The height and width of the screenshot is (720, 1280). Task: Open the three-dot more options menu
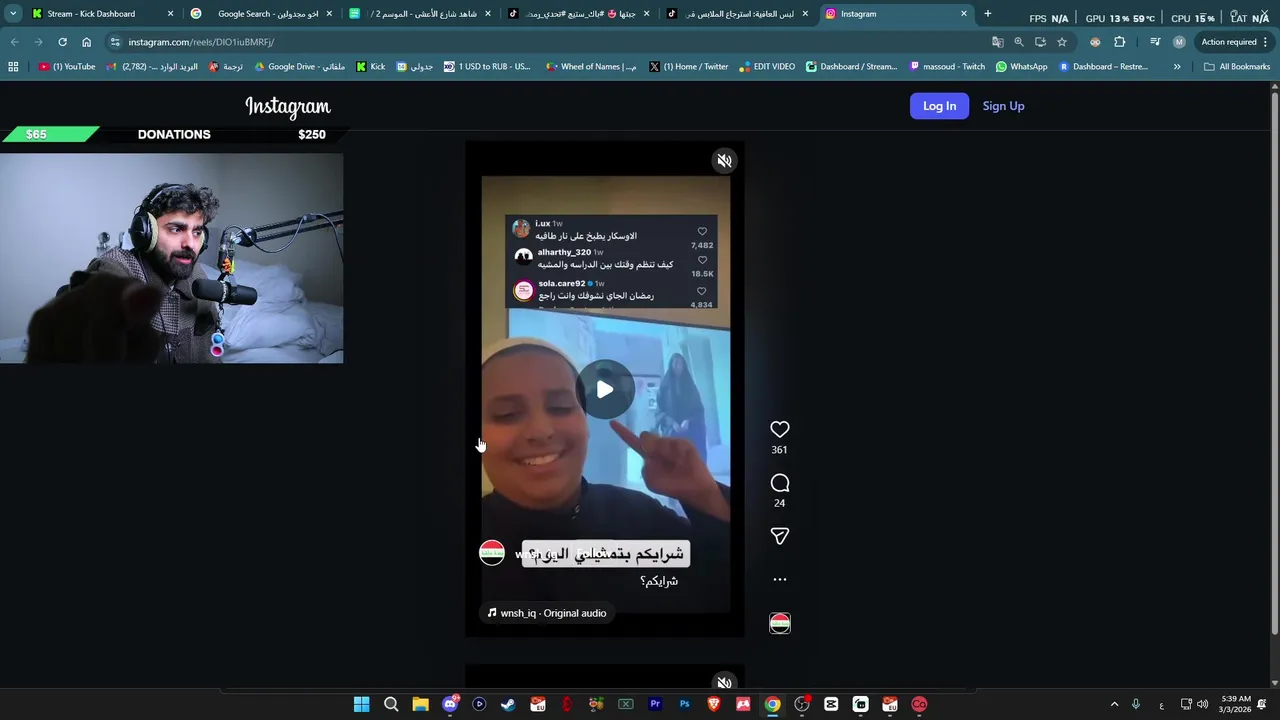(x=779, y=579)
